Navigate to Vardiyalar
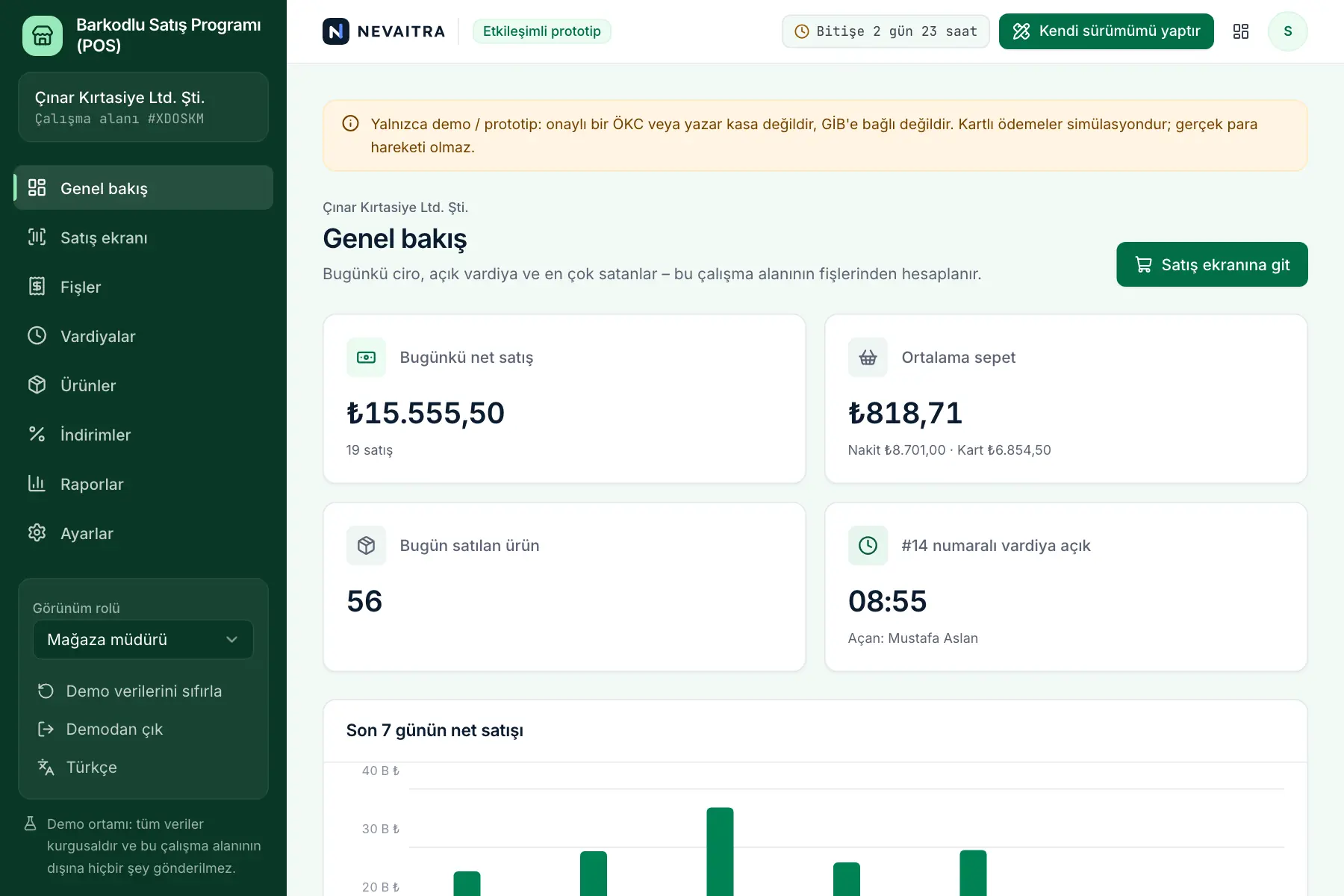This screenshot has height=896, width=1344. 143,336
